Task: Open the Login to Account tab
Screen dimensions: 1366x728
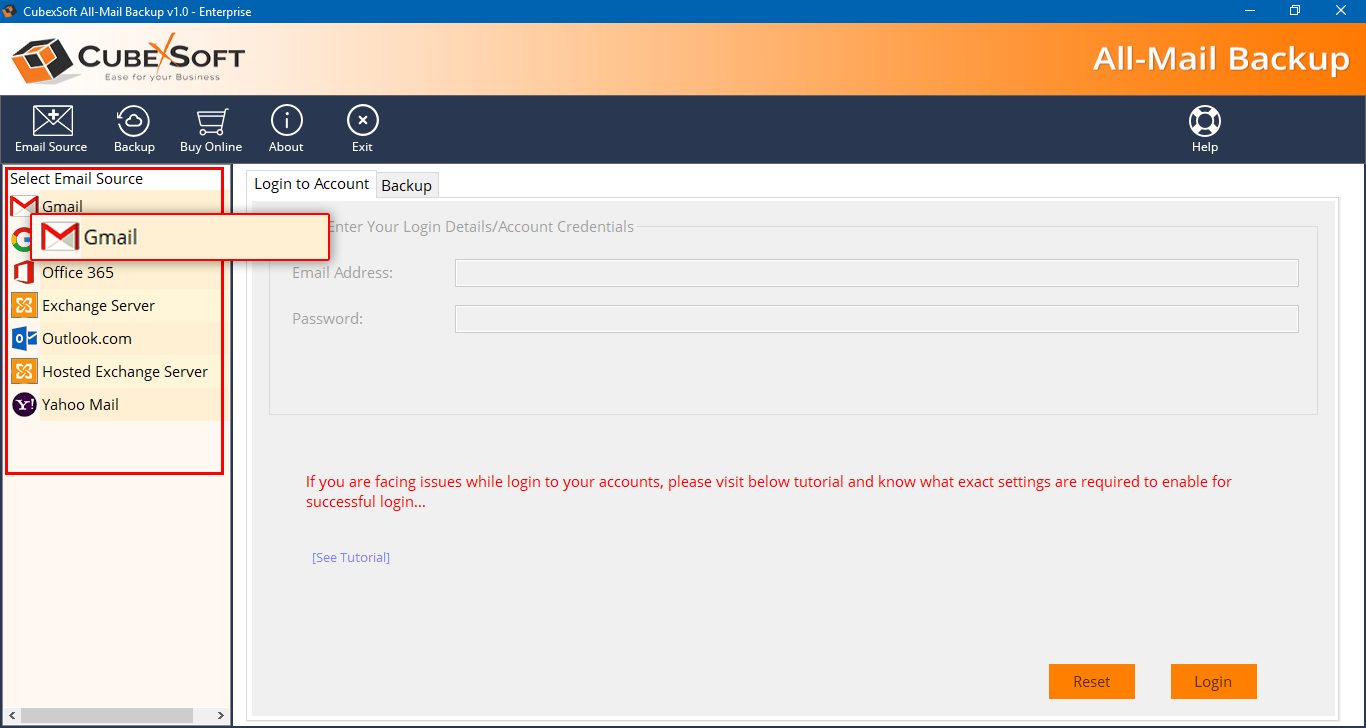Action: click(x=311, y=184)
